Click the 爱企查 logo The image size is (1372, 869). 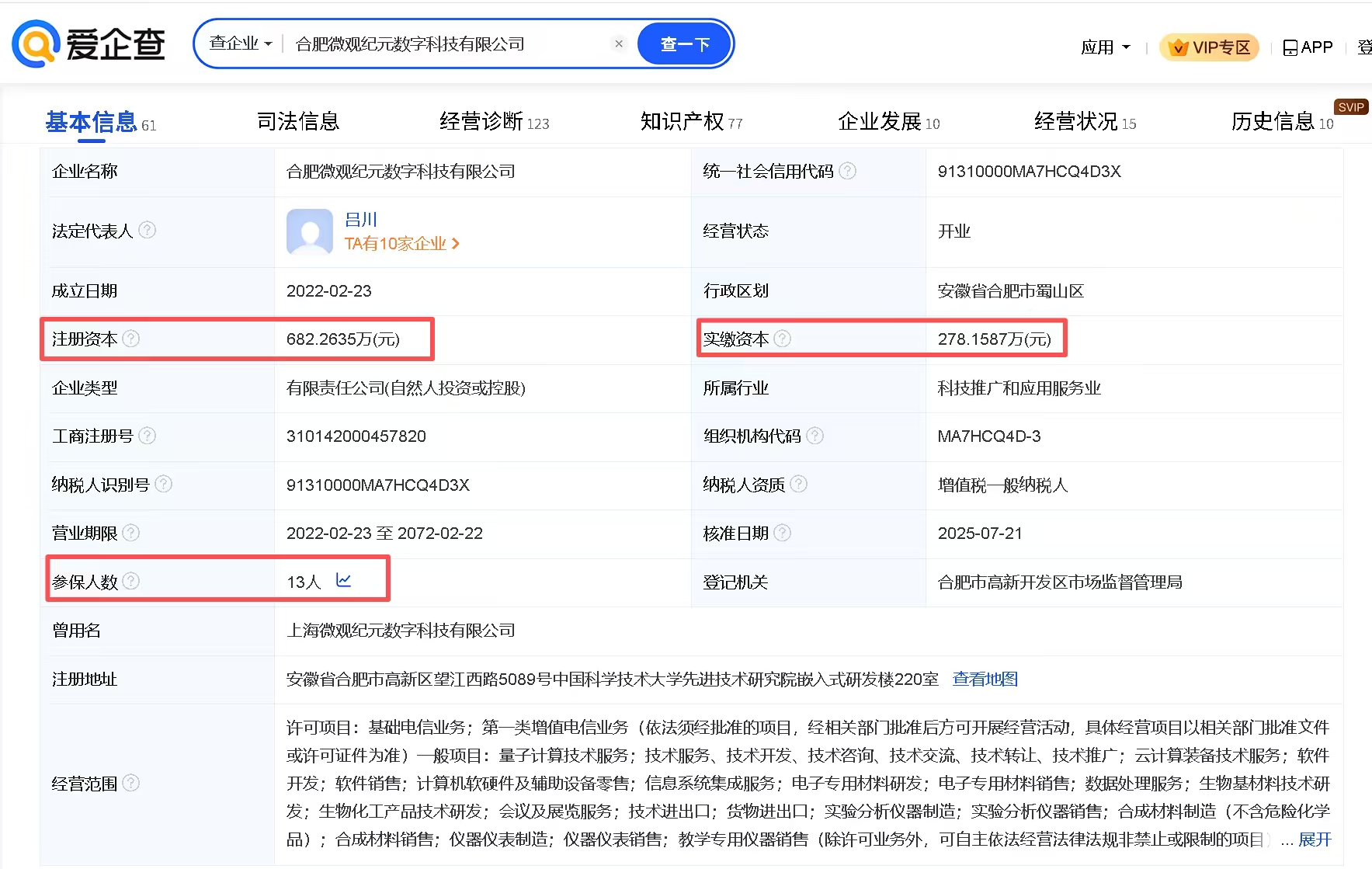click(x=89, y=44)
